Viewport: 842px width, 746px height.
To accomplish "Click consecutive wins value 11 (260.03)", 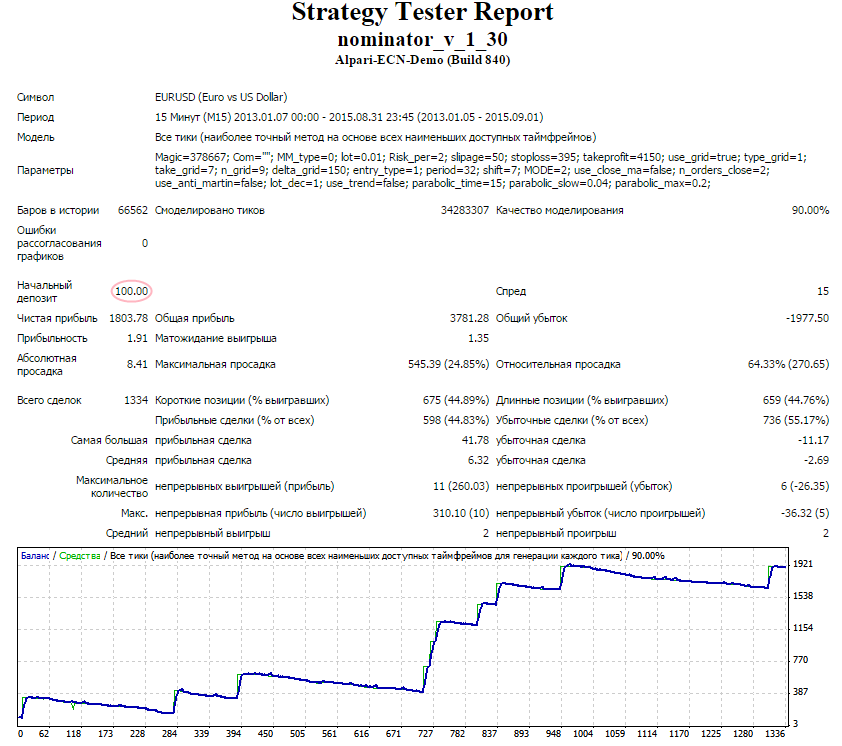I will point(461,486).
